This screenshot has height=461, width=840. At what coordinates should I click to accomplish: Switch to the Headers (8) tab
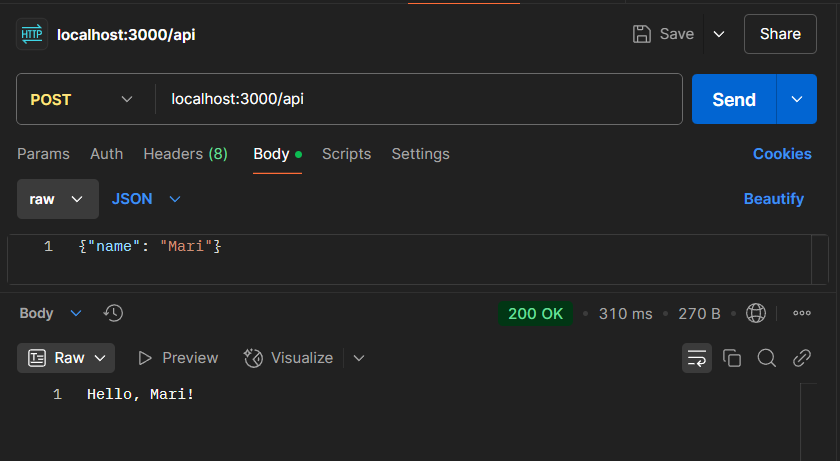click(x=185, y=154)
